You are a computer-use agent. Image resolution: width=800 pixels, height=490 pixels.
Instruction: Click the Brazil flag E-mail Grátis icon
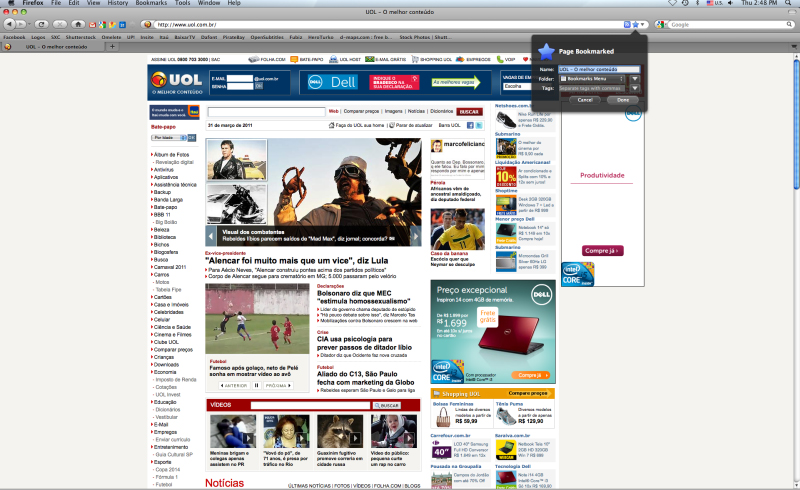(369, 59)
